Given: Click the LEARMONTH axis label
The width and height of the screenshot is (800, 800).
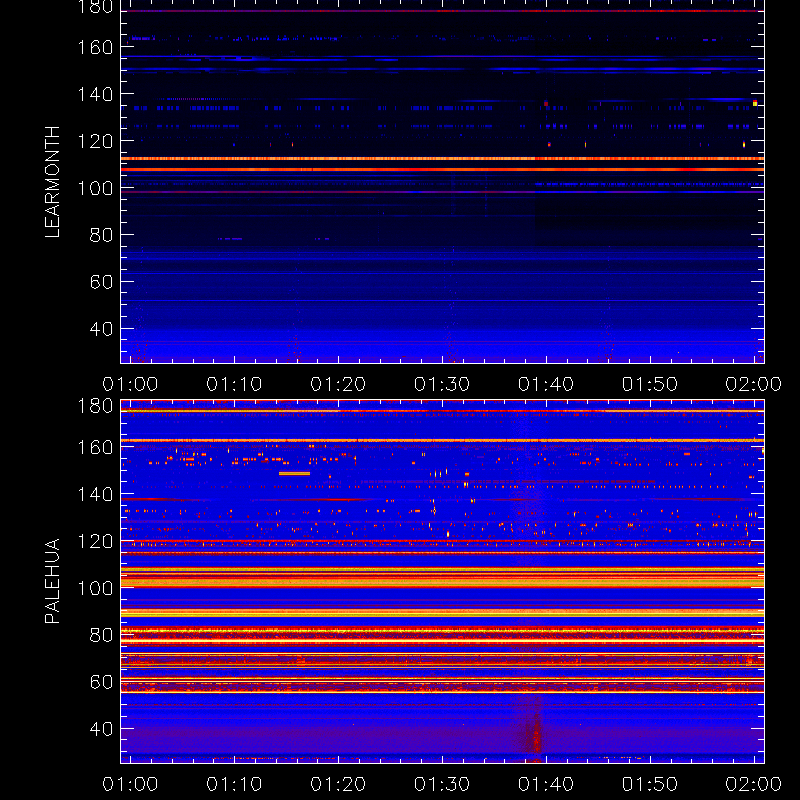Looking at the screenshot, I should coord(52,182).
